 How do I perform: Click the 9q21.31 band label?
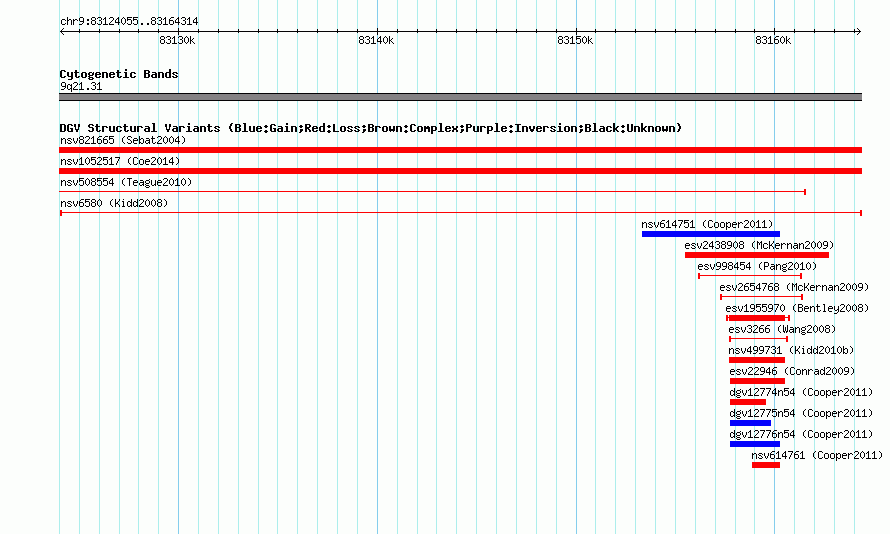coord(81,86)
